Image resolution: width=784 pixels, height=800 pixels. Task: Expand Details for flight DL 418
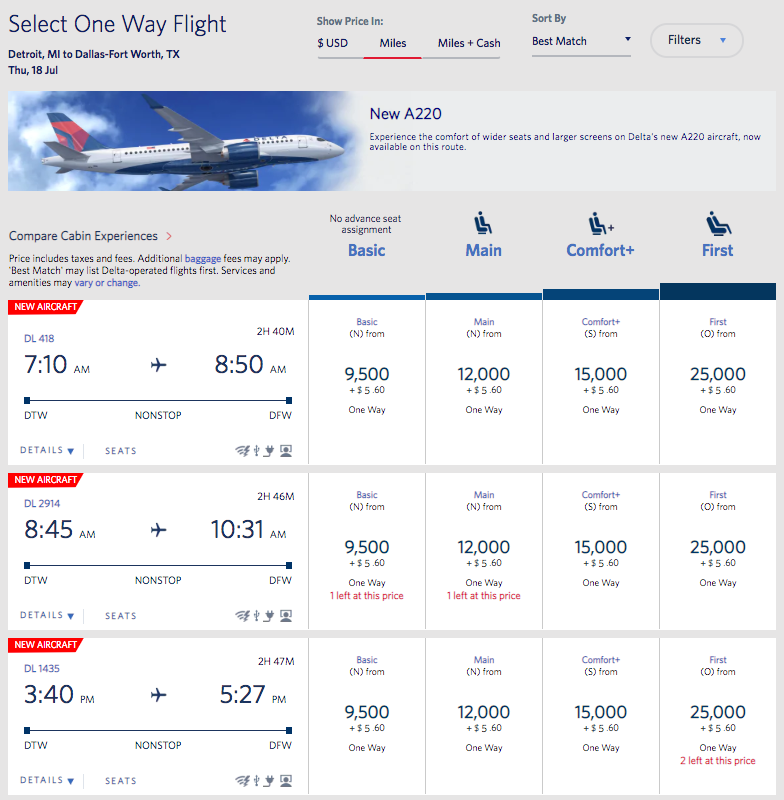pyautogui.click(x=47, y=451)
